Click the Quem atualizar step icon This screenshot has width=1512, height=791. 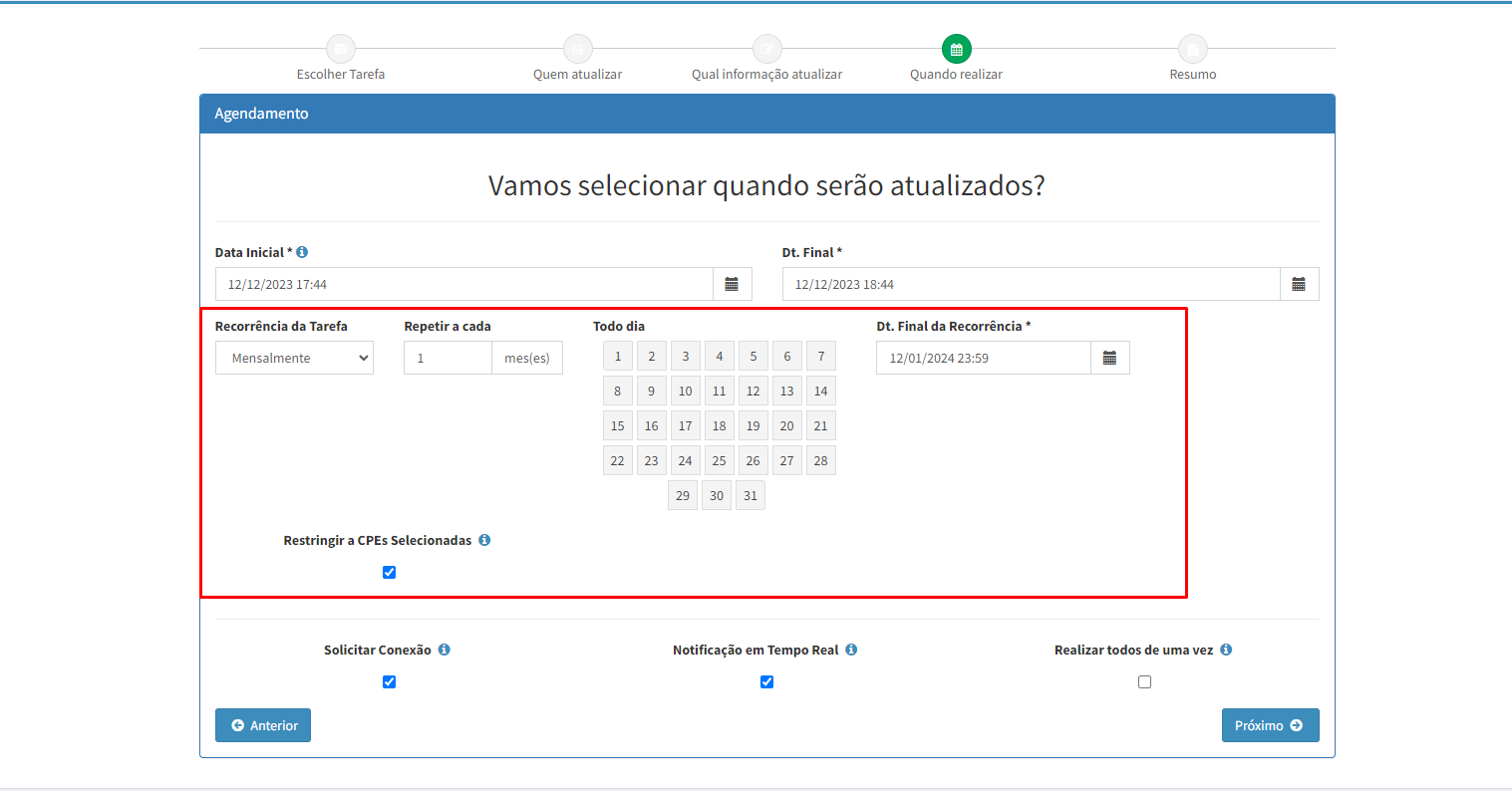[578, 49]
